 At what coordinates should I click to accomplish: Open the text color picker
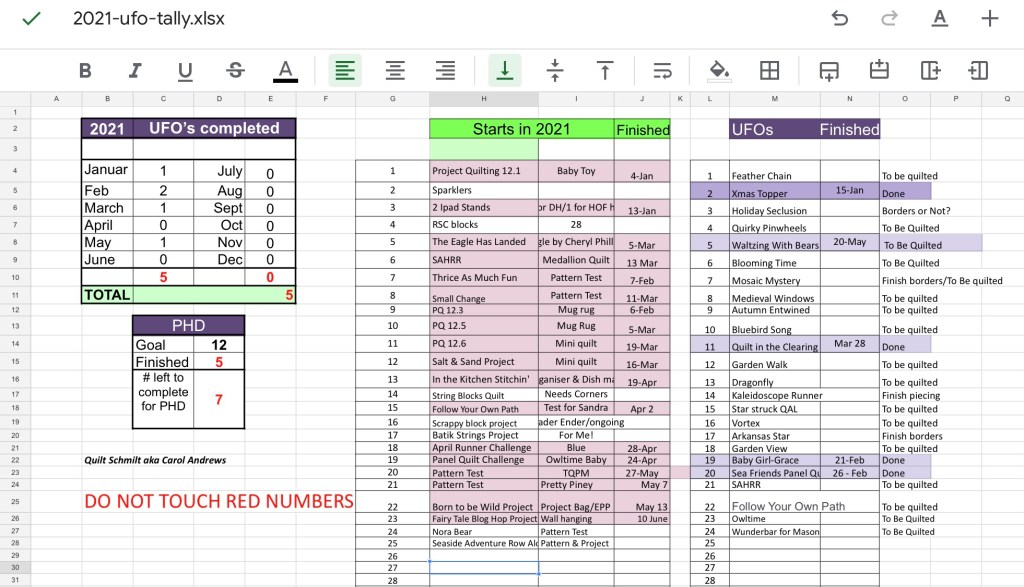pos(285,70)
